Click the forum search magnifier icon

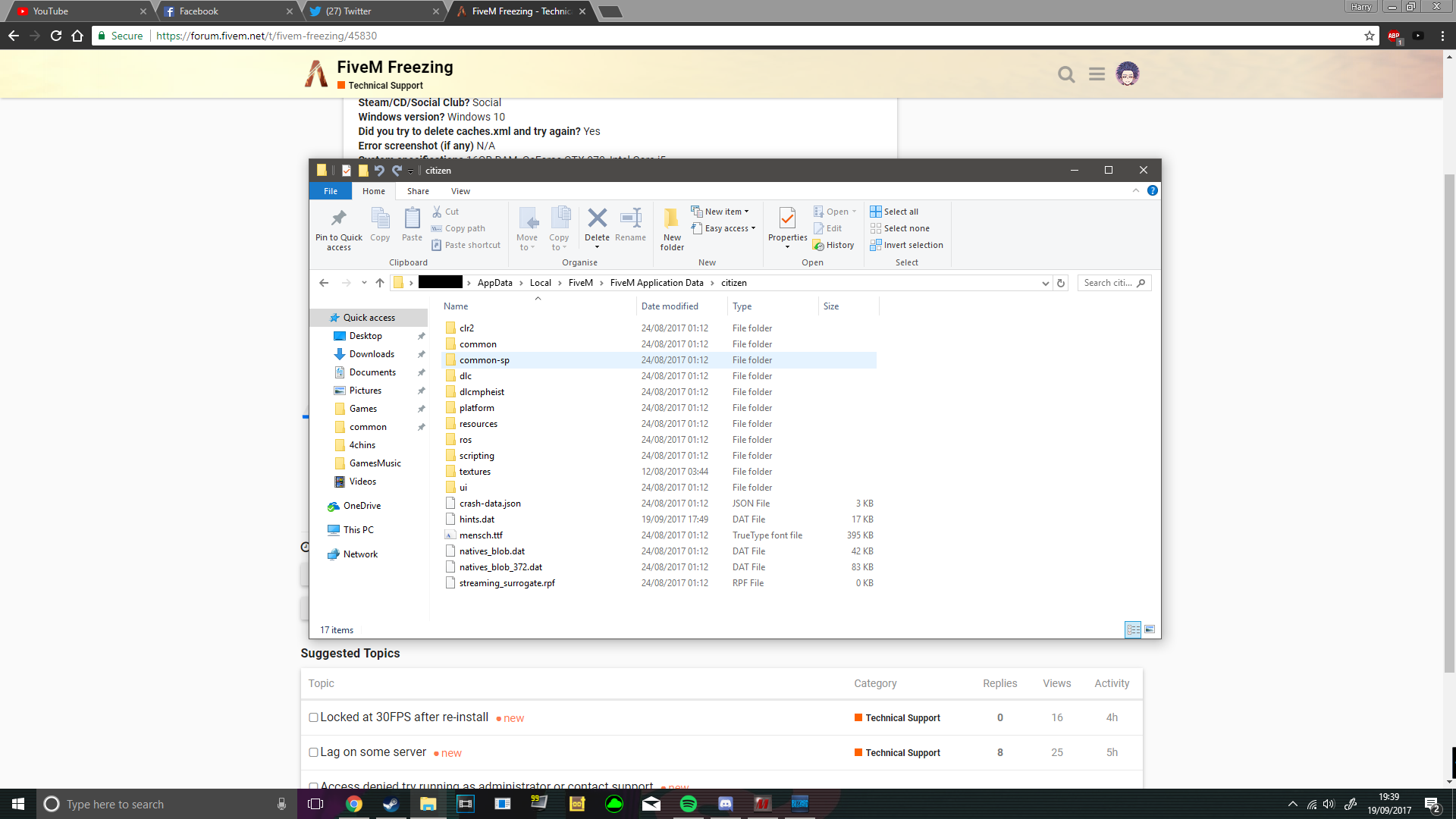point(1066,74)
